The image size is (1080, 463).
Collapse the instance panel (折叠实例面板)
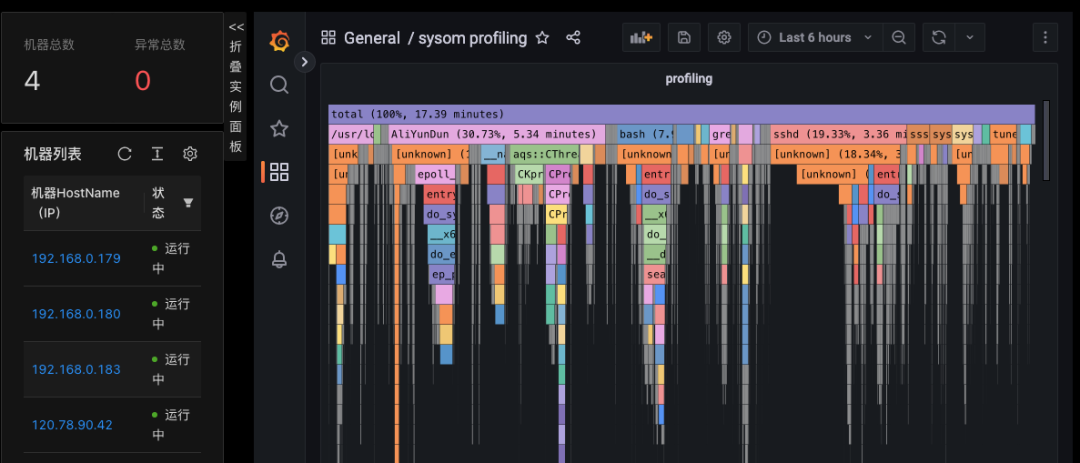tap(236, 87)
